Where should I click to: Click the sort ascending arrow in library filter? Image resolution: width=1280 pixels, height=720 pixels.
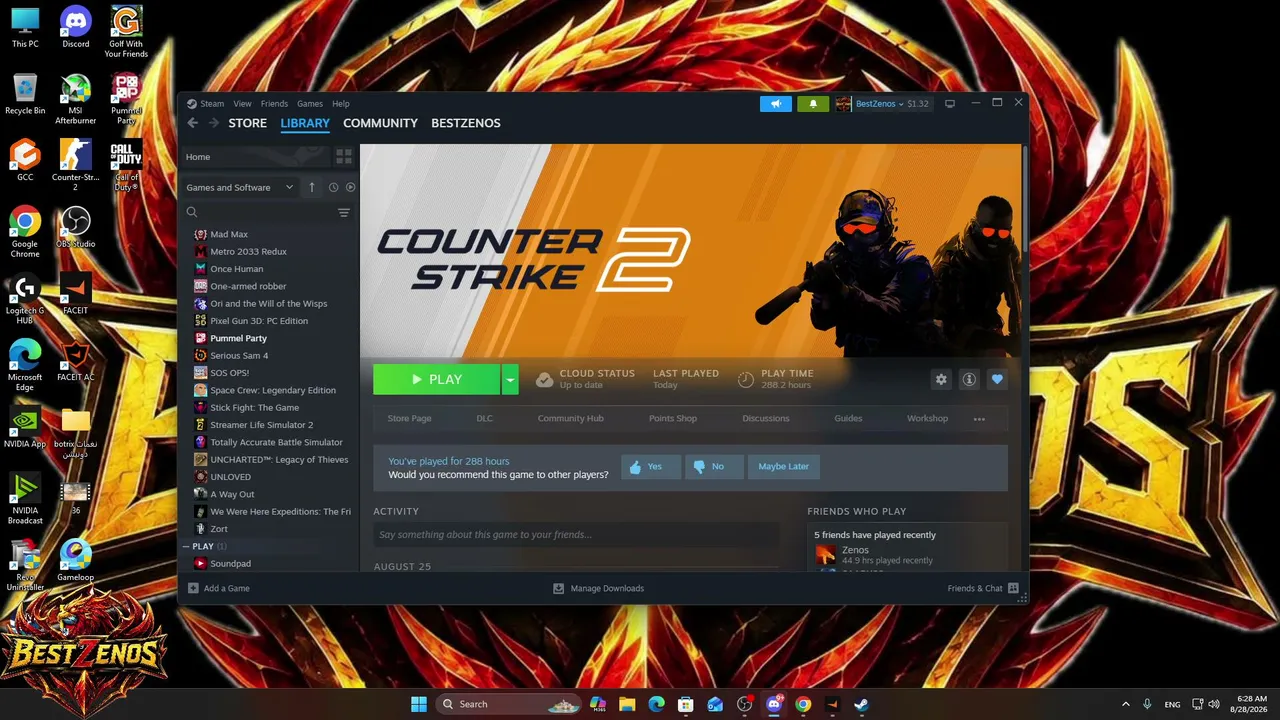click(x=312, y=187)
